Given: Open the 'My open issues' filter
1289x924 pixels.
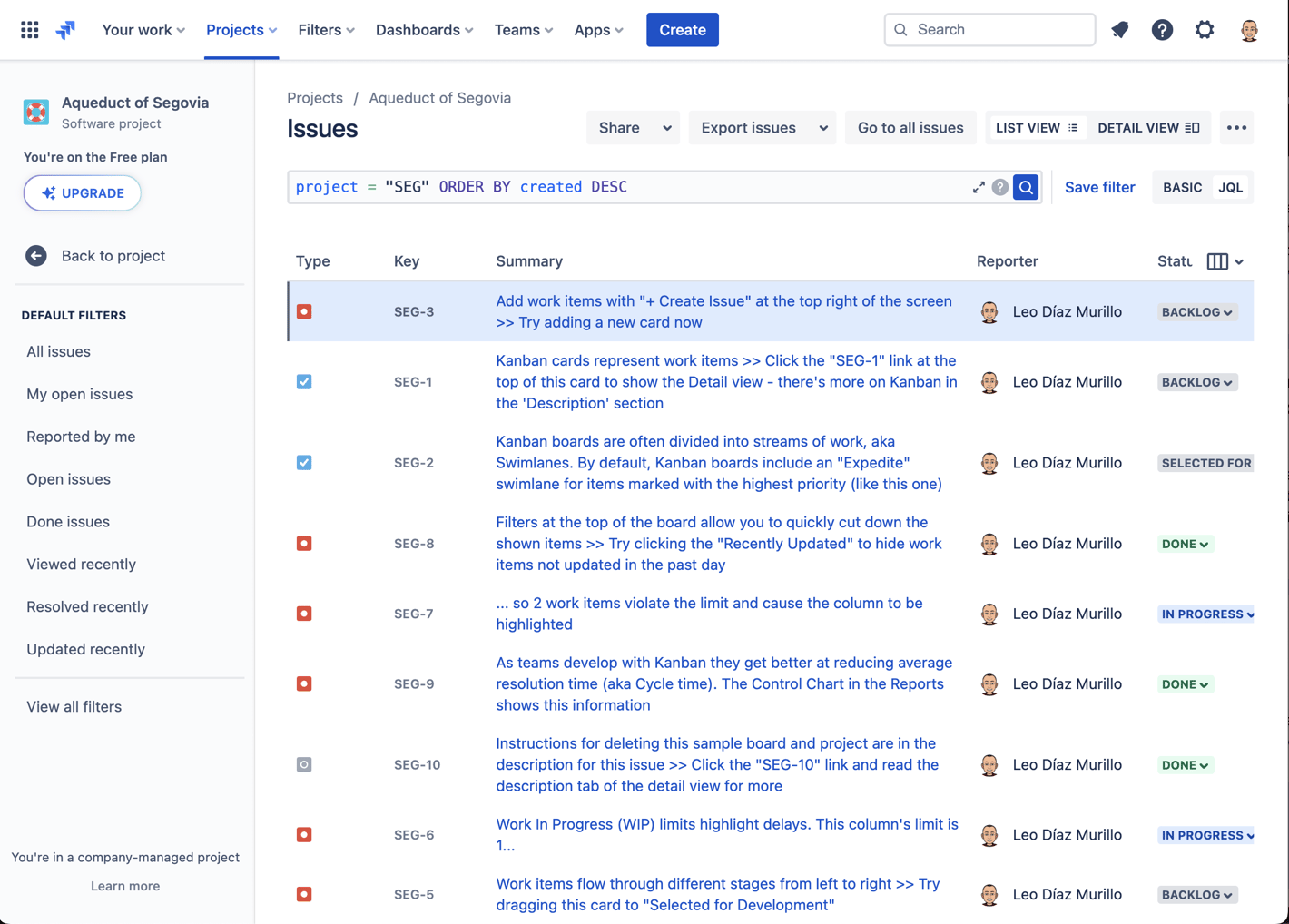Looking at the screenshot, I should point(79,394).
